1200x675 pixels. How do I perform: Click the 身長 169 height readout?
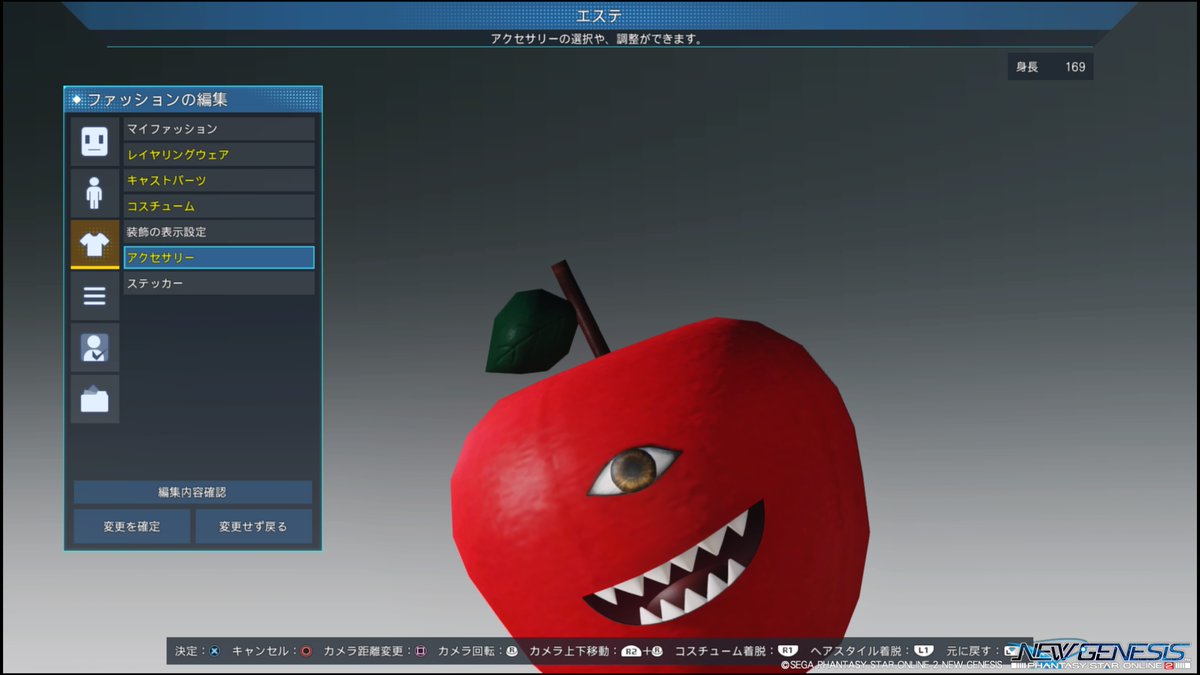1050,67
